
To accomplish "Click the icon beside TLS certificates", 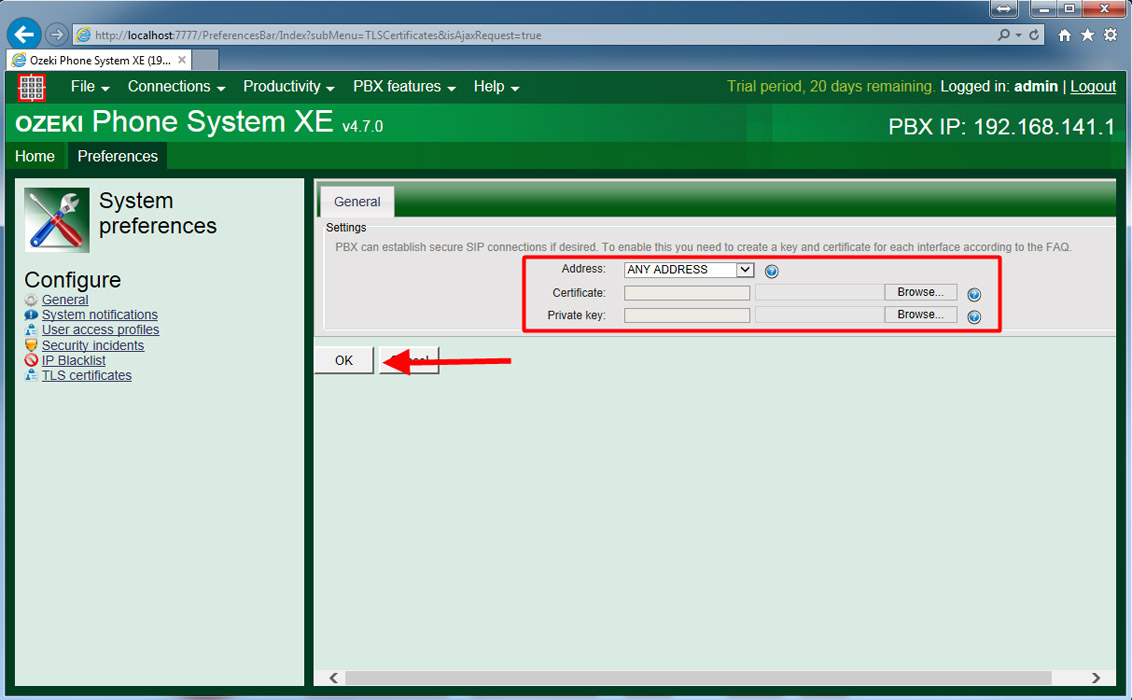I will tap(31, 375).
